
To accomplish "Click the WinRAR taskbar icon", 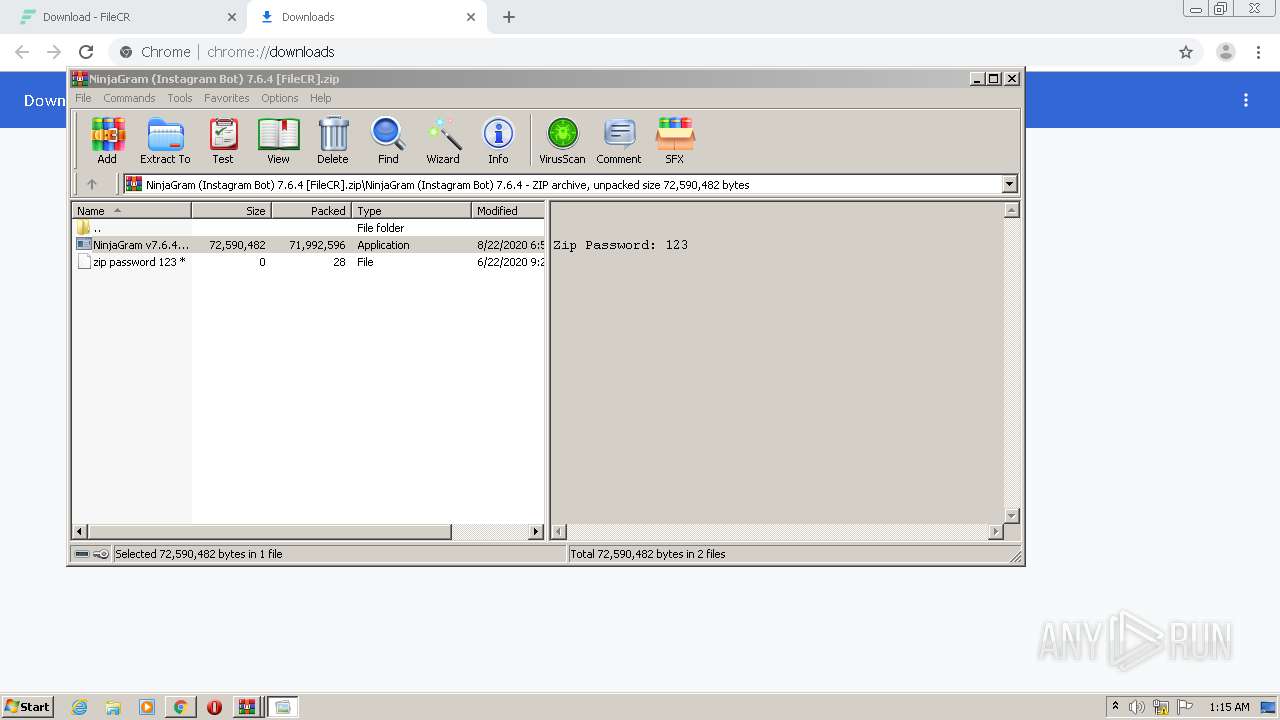I will 247,707.
